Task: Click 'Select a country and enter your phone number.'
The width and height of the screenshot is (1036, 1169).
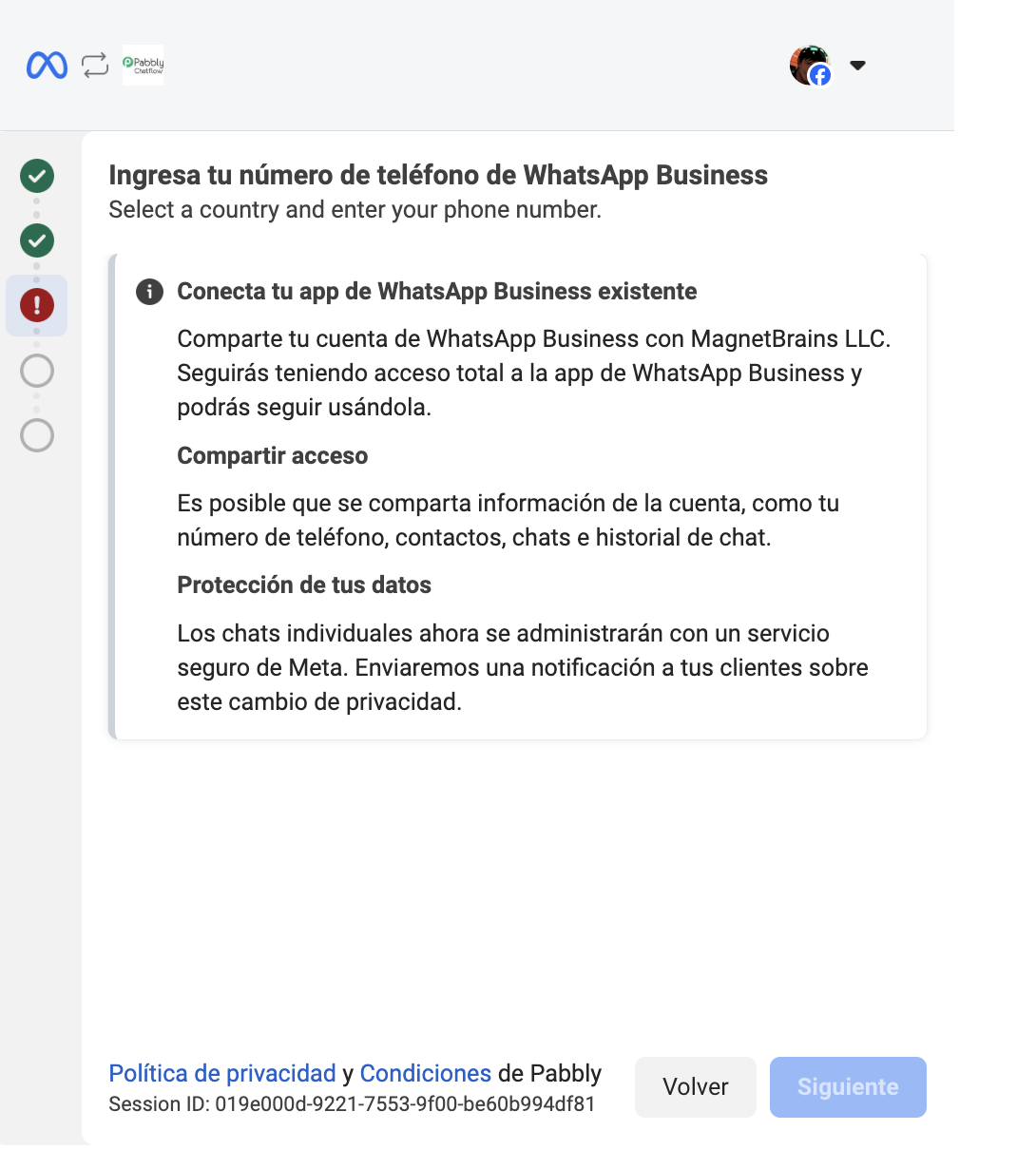Action: [x=355, y=209]
